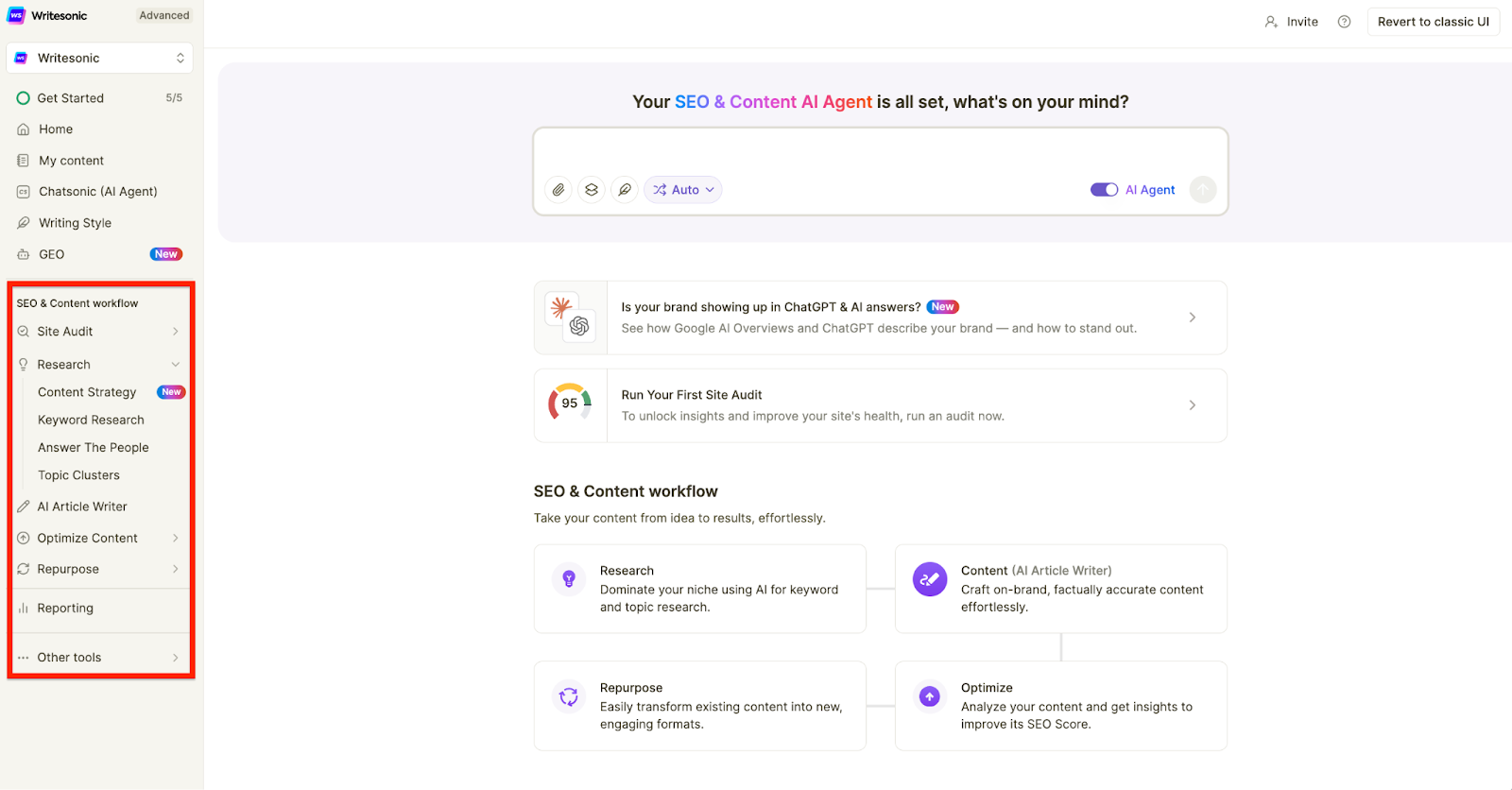Navigate to Chatsonic (AI Agent)

tap(98, 192)
